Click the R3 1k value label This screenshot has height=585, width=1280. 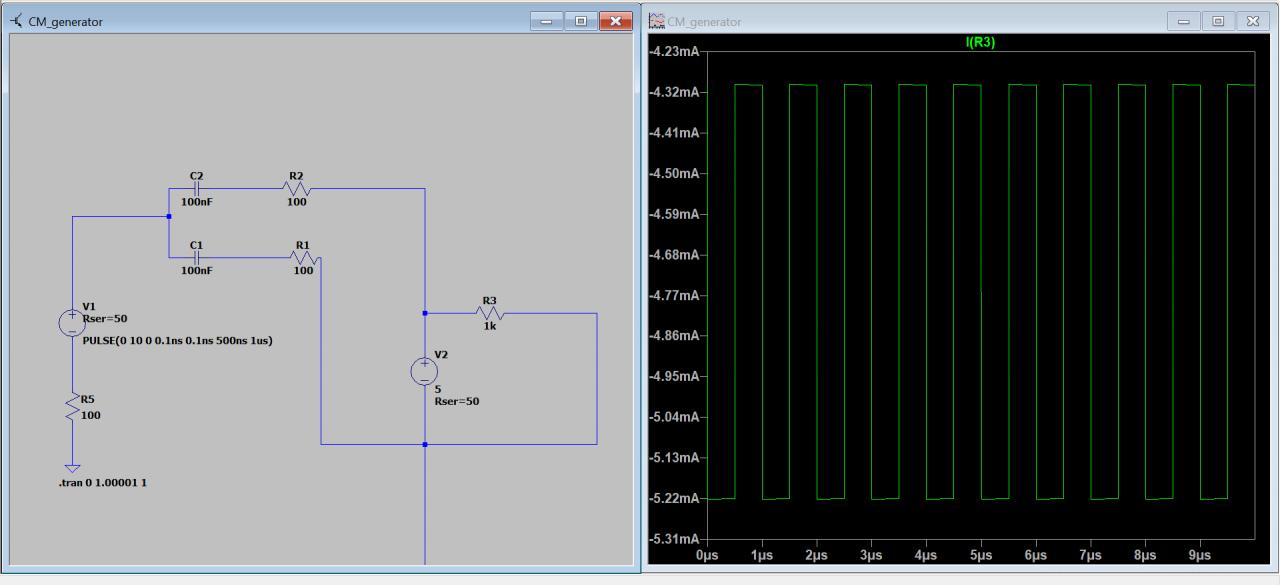(490, 326)
